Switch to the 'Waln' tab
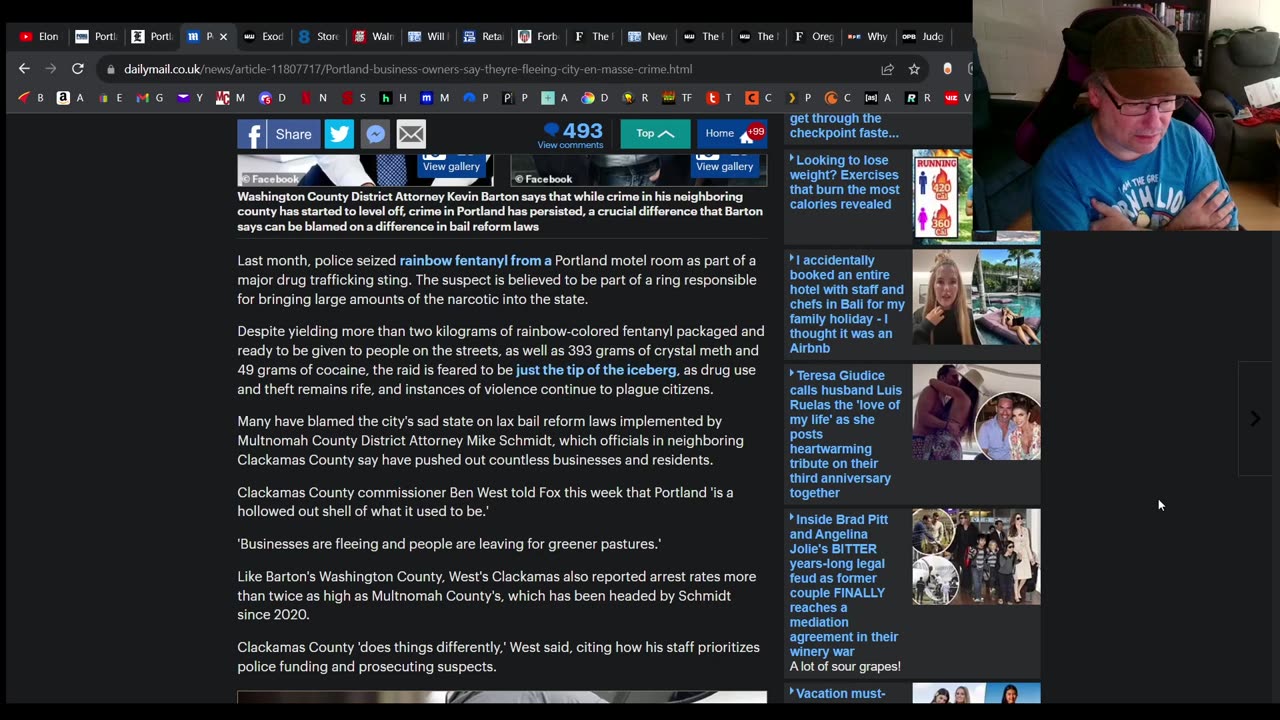The height and width of the screenshot is (720, 1280). (x=374, y=36)
